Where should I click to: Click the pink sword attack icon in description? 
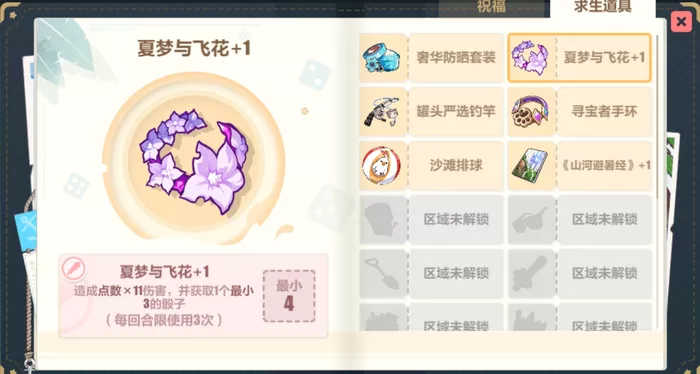tap(74, 269)
